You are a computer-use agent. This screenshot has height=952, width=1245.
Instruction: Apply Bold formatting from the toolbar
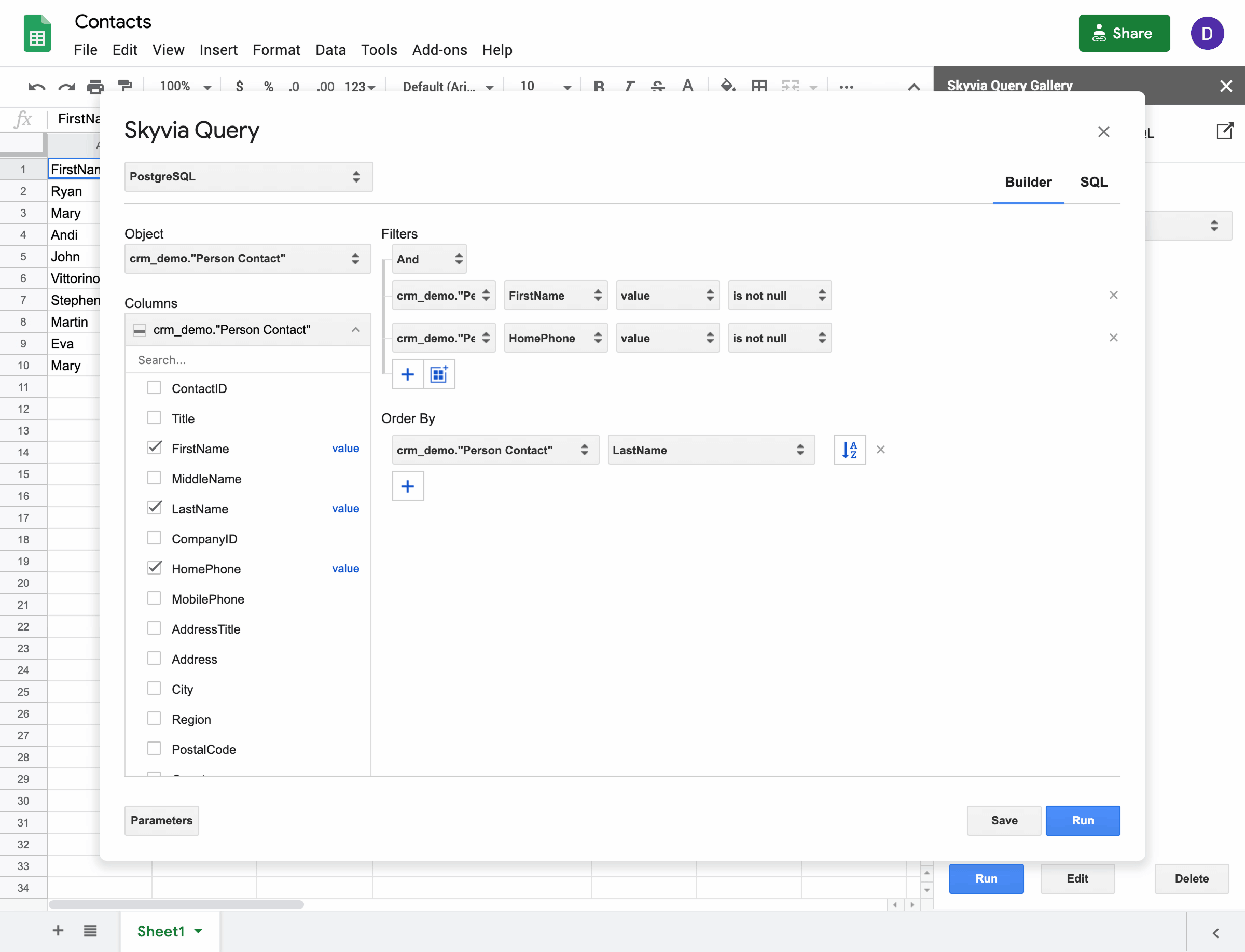599,86
